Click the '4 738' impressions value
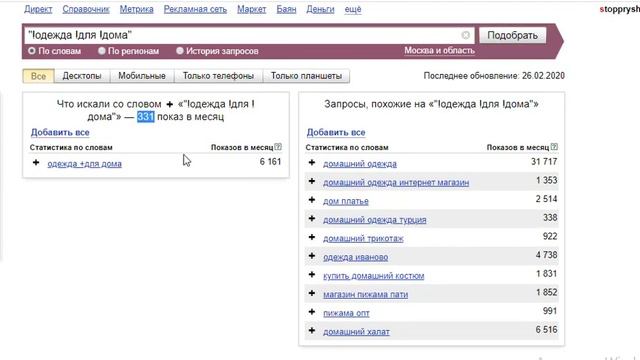This screenshot has width=640, height=360. point(546,255)
